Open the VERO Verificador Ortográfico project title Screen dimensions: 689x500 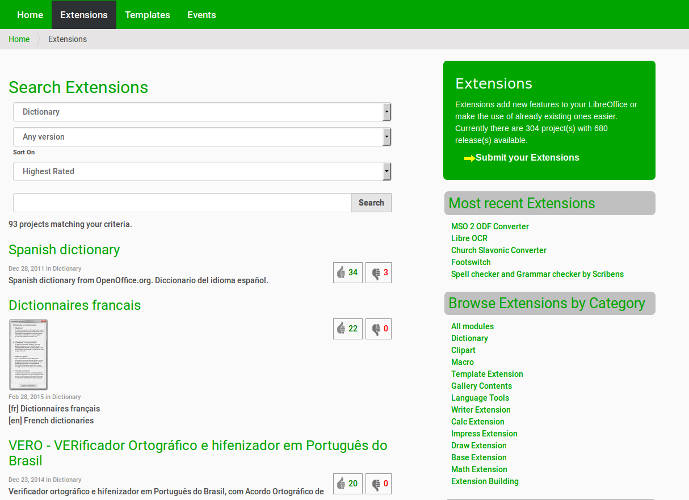pyautogui.click(x=198, y=453)
